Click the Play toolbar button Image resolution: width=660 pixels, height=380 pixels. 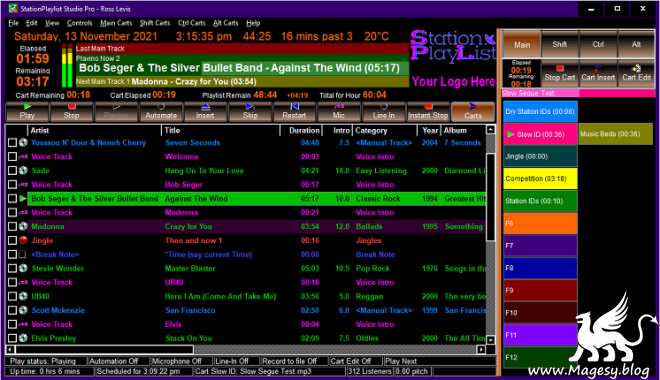27,112
